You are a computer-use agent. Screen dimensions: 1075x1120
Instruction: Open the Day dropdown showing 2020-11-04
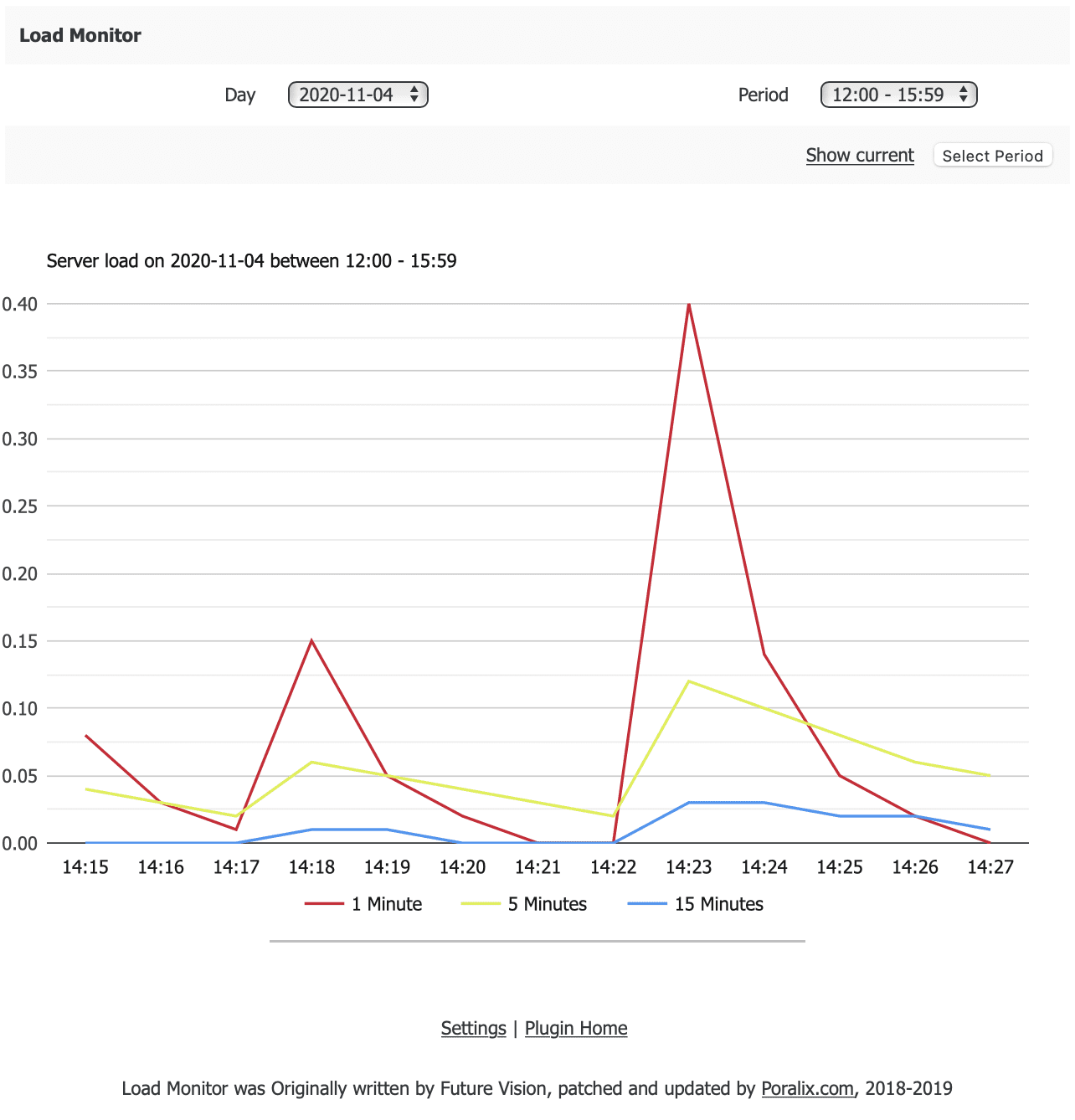click(x=357, y=95)
